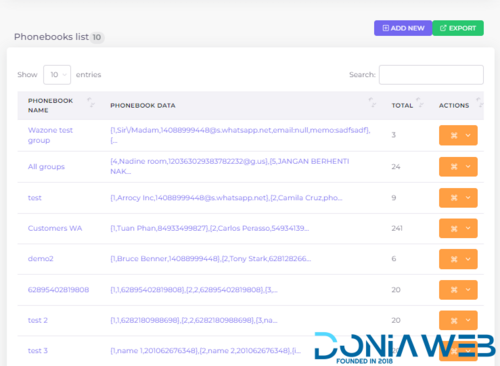The image size is (500, 366).
Task: Expand actions chevron for Customers WA row
Action: pyautogui.click(x=468, y=228)
